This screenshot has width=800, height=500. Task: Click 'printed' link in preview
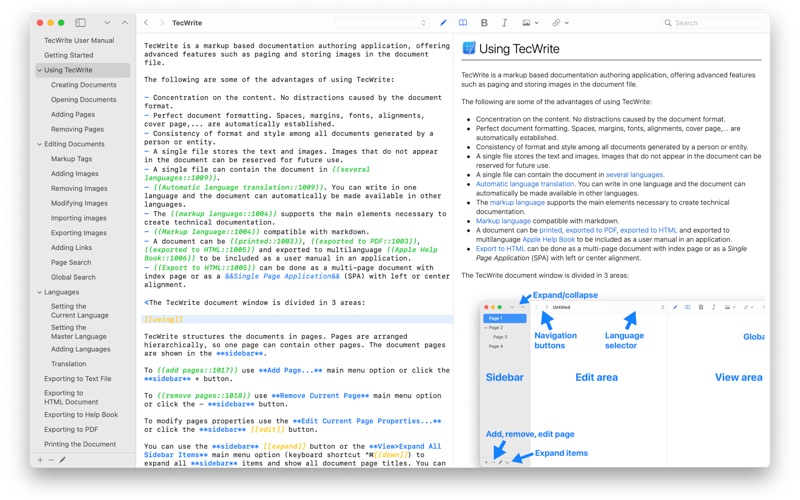pyautogui.click(x=551, y=230)
